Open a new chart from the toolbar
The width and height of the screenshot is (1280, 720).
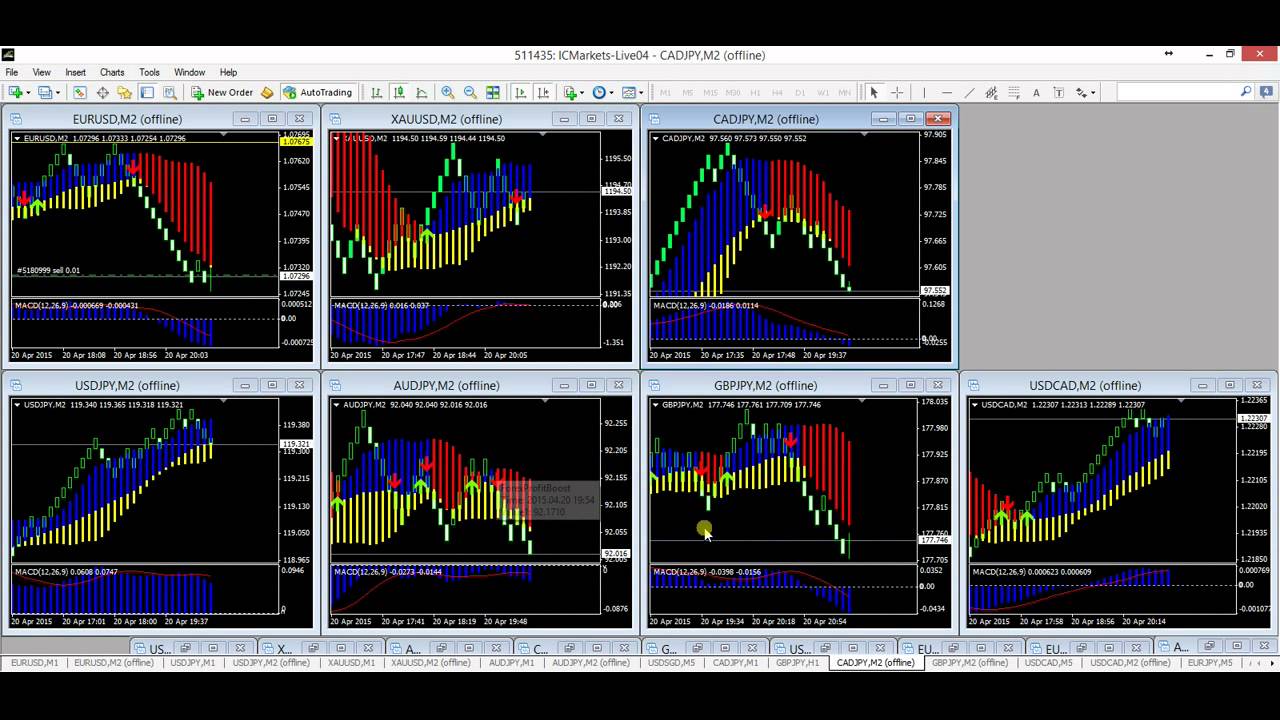pyautogui.click(x=16, y=92)
